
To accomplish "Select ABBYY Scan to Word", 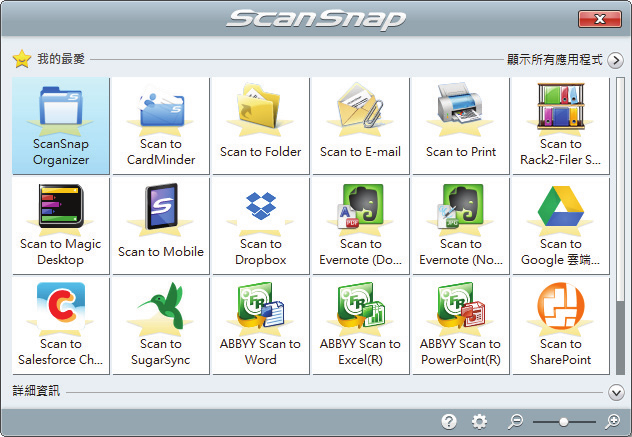I will 260,325.
